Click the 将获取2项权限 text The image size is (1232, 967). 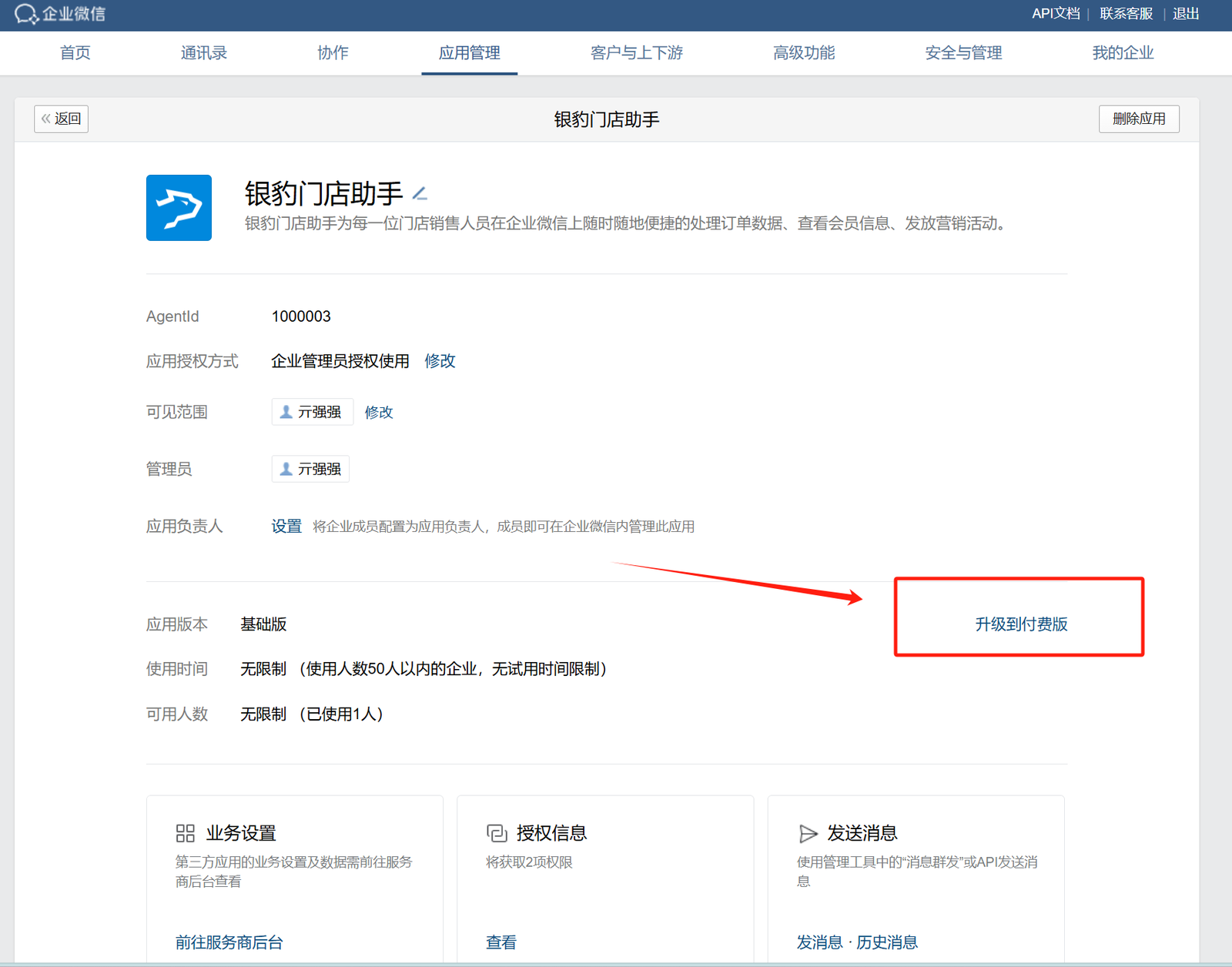click(529, 862)
